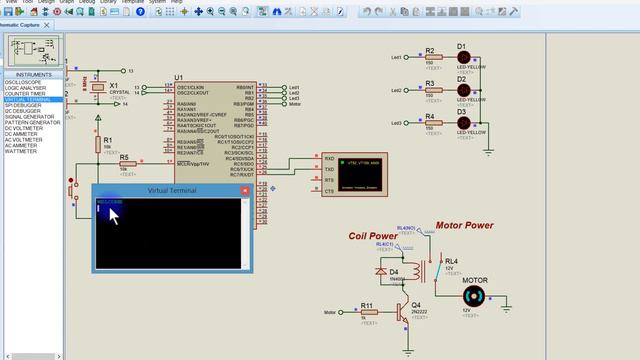Screen dimensions: 640x360
Task: Click inside the Virtual Terminal black console
Action: pyautogui.click(x=168, y=234)
